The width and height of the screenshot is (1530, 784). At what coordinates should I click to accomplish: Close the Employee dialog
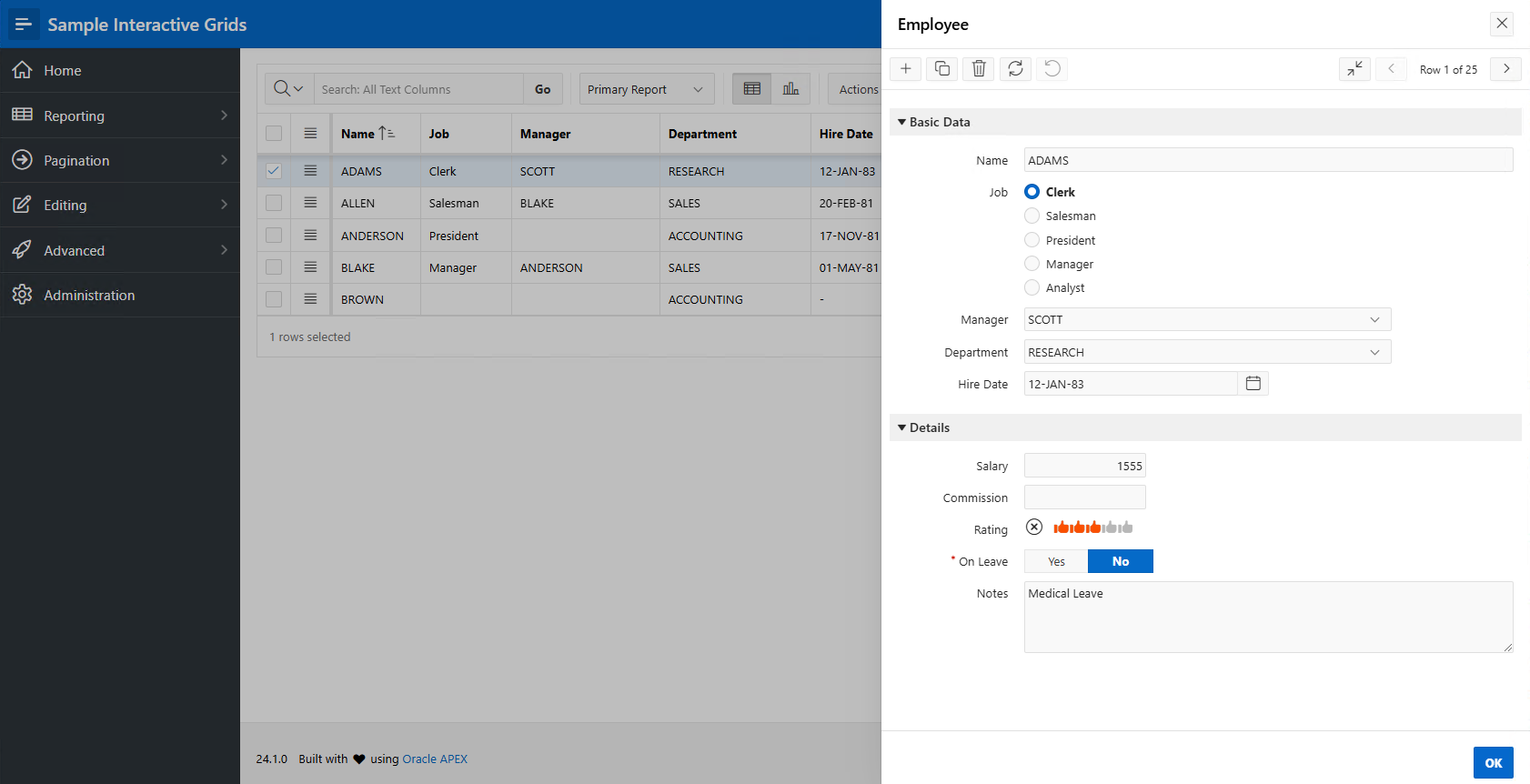(1502, 24)
